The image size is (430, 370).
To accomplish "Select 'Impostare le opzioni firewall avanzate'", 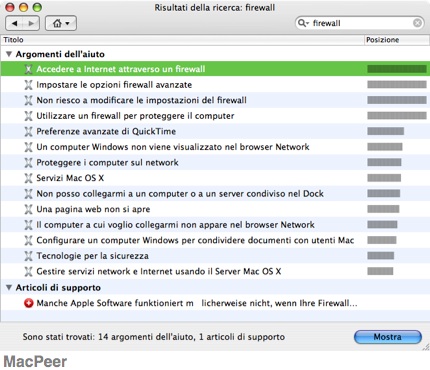I will click(114, 85).
